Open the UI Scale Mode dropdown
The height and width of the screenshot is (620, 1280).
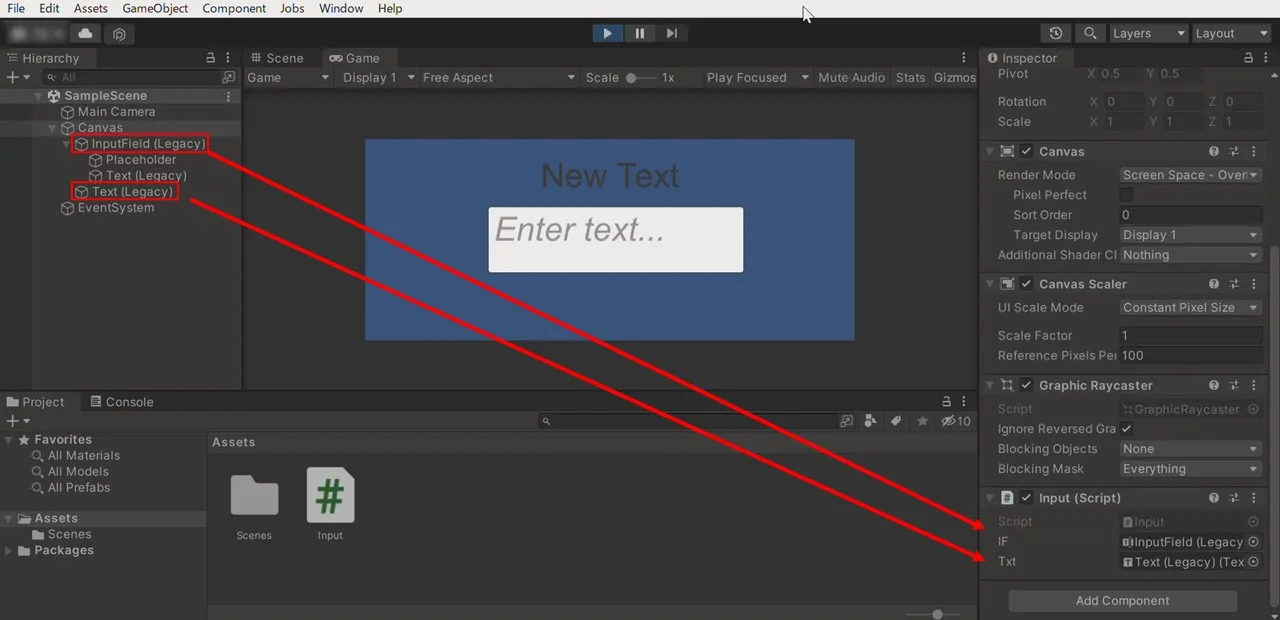(x=1190, y=308)
